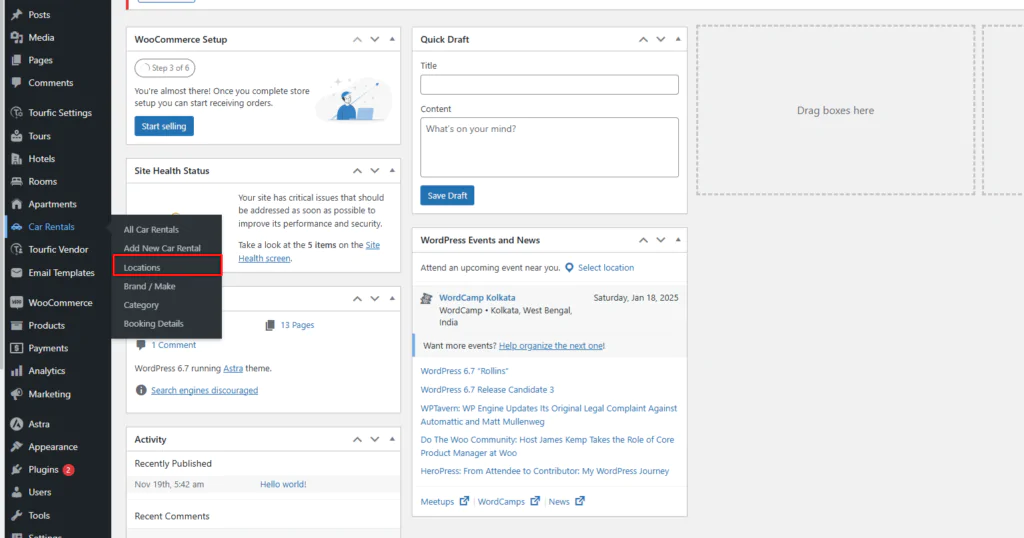Click the Astra theme link
This screenshot has height=538, width=1024.
[233, 368]
